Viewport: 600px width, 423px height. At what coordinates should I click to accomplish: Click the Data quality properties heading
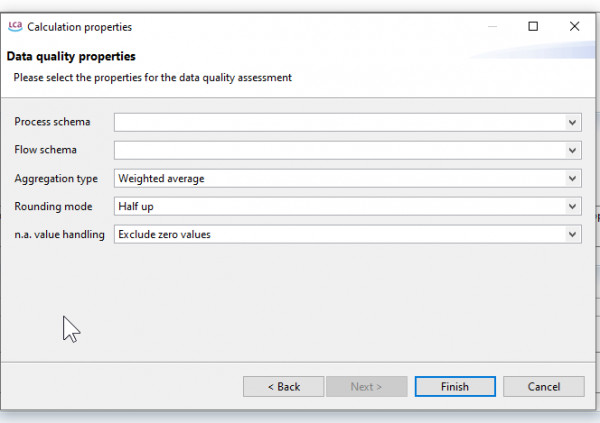coord(71,57)
